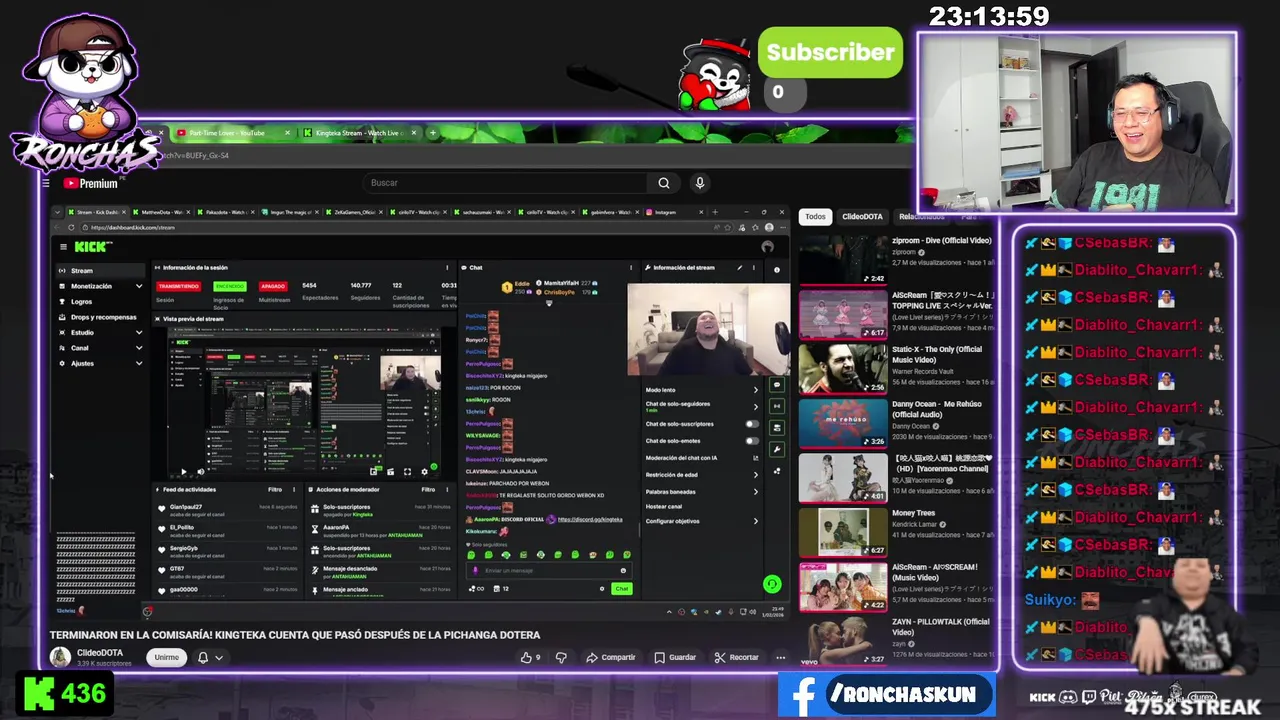Click the YouTube Premium logo
The height and width of the screenshot is (720, 1280).
click(91, 183)
